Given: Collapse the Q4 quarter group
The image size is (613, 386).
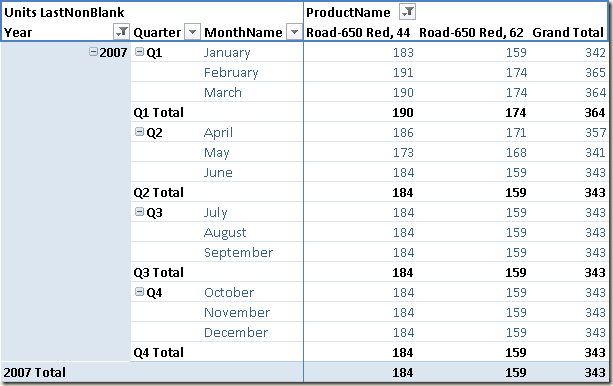Looking at the screenshot, I should (139, 291).
